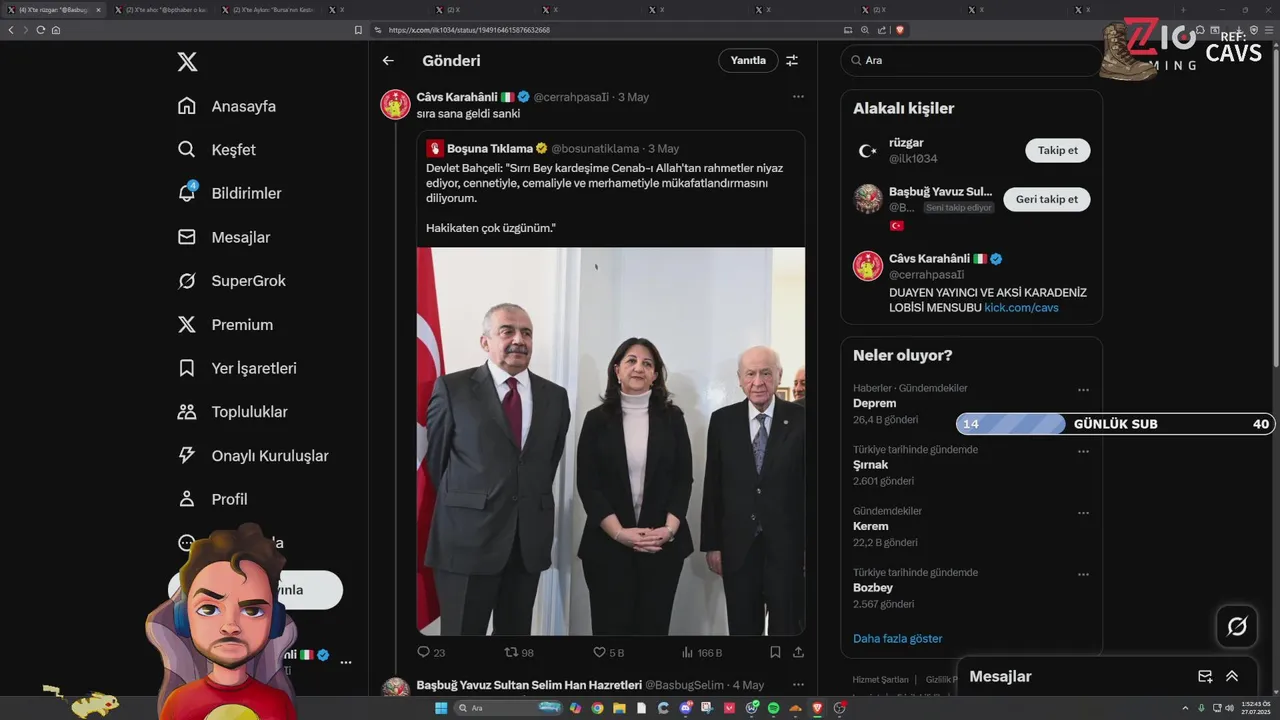Screen dimensions: 1280x720
Task: Open the Deprem trending topic
Action: 874,403
